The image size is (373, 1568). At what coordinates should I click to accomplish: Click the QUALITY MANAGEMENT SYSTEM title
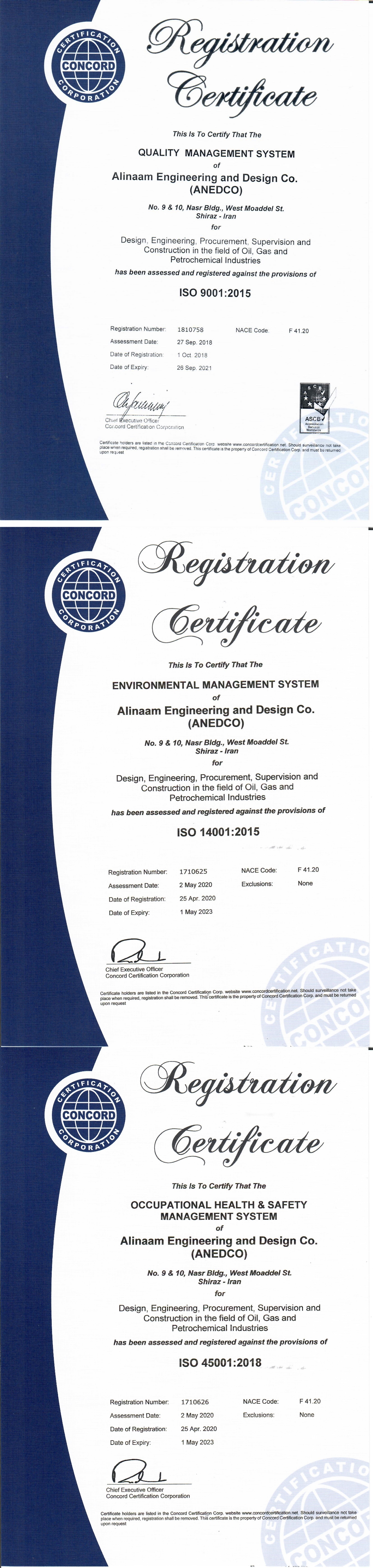(x=216, y=154)
